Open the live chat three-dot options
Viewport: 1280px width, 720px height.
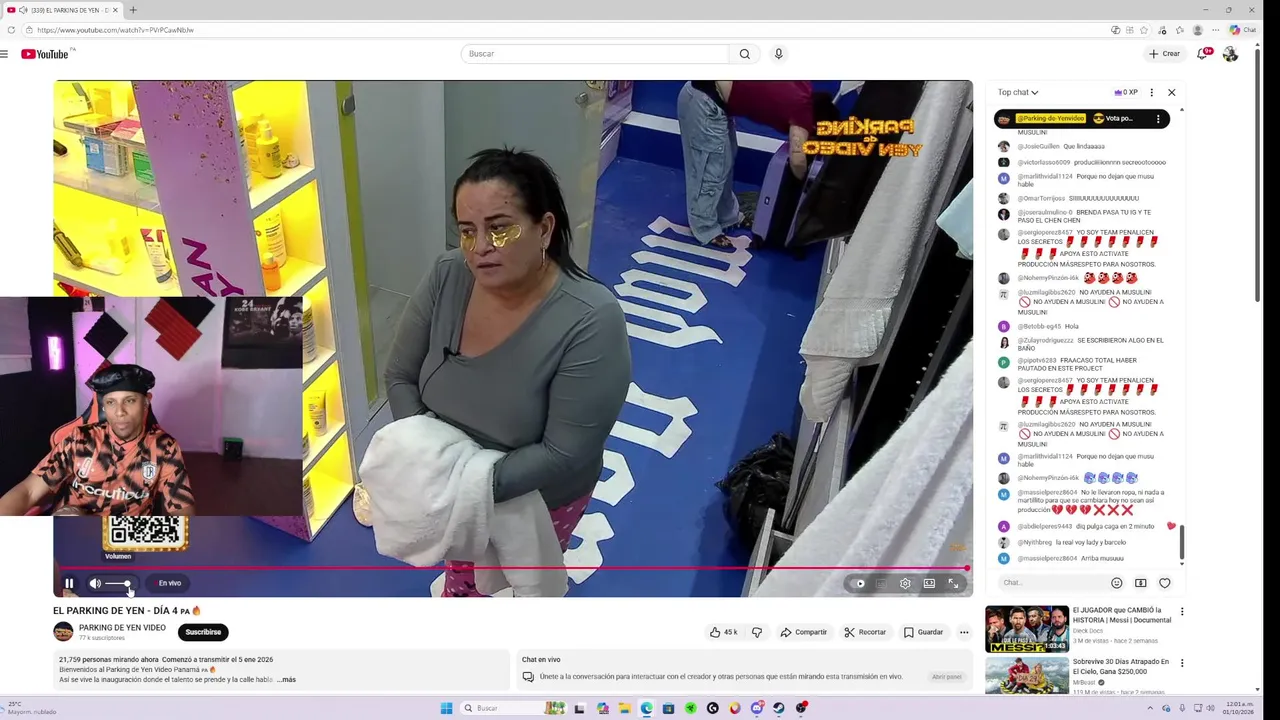click(1151, 92)
